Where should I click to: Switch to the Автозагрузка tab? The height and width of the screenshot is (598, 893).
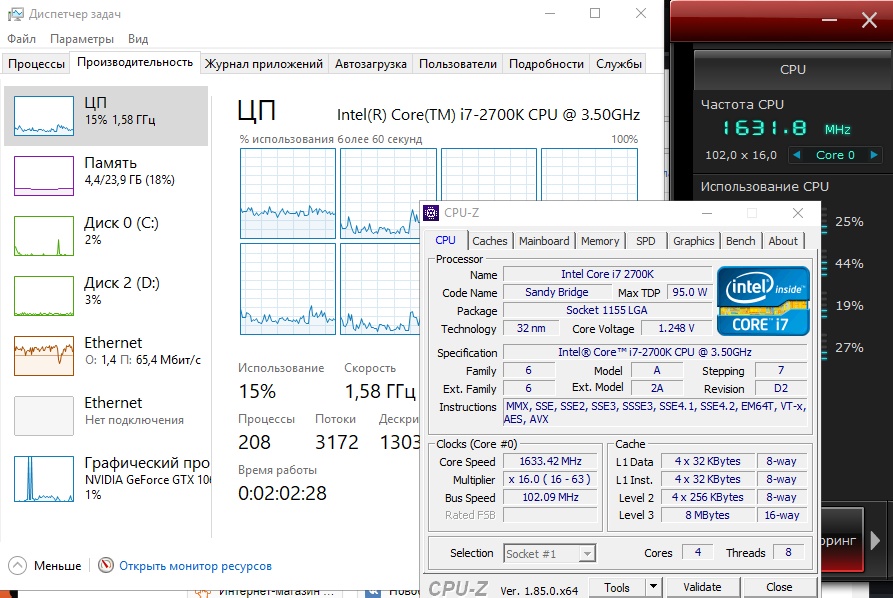pyautogui.click(x=371, y=64)
